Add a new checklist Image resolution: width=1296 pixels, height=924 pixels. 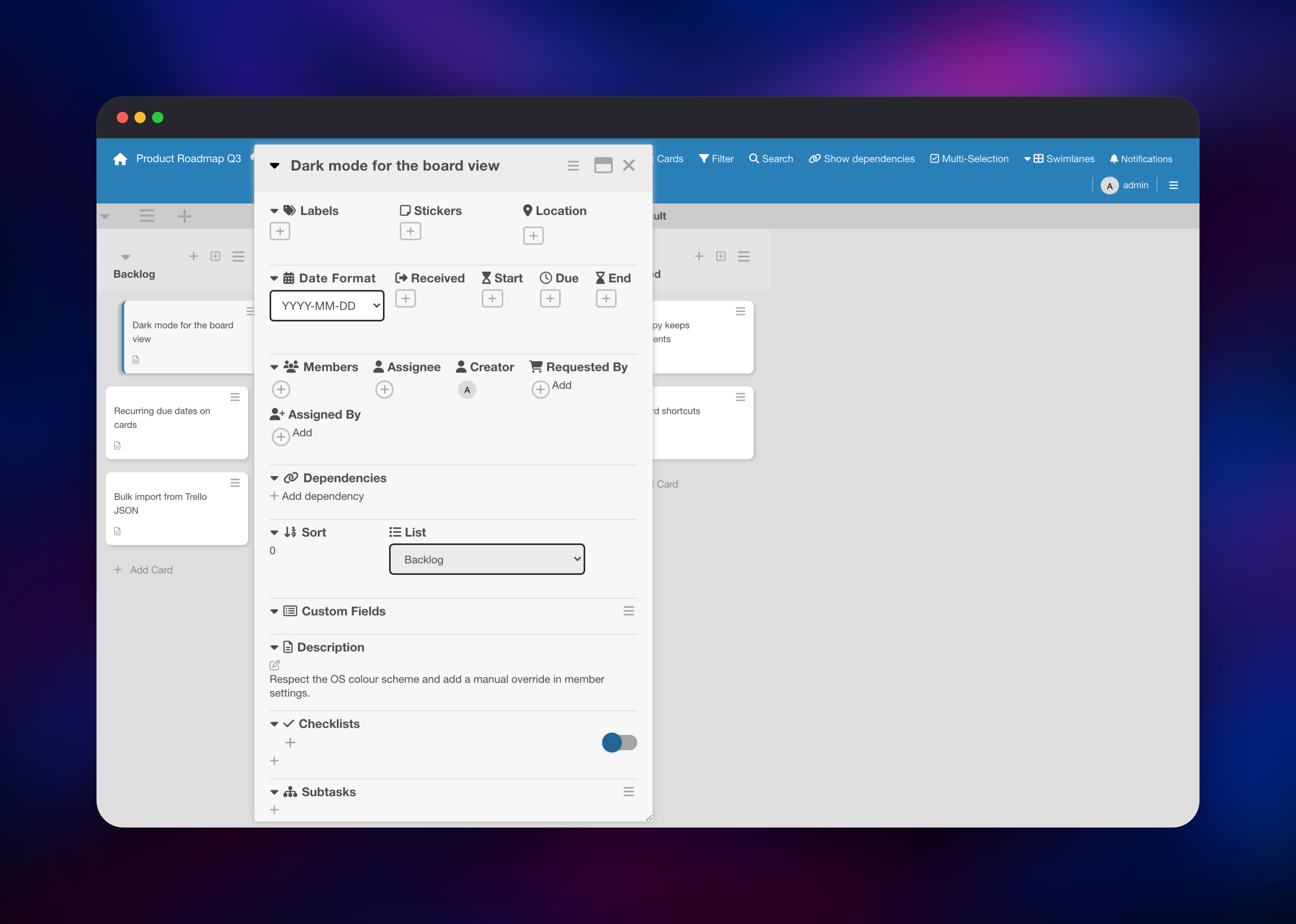click(x=274, y=761)
